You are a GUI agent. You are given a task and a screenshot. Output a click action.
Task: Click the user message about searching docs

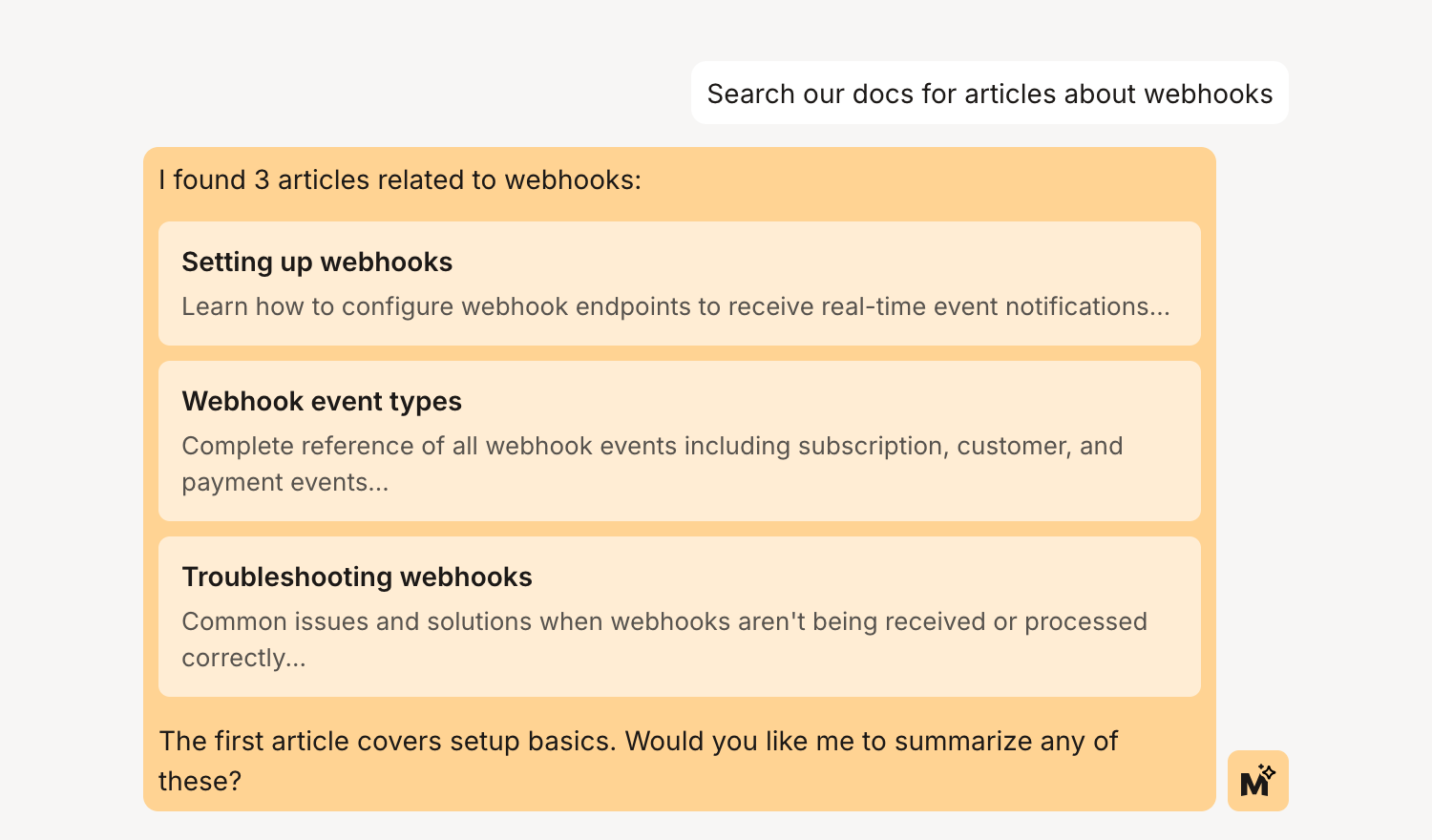pos(989,93)
